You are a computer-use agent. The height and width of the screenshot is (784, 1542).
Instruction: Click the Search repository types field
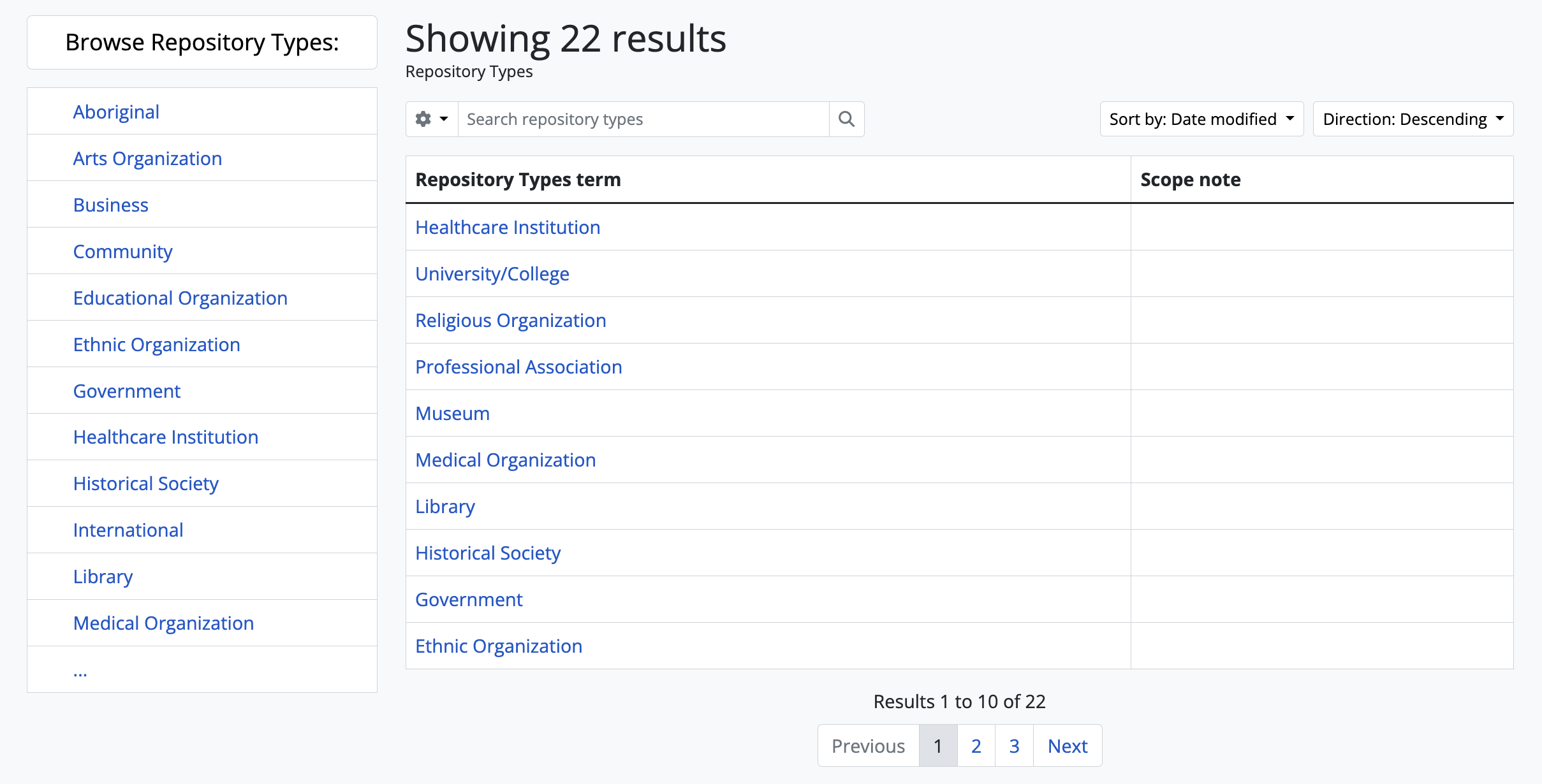coord(643,119)
